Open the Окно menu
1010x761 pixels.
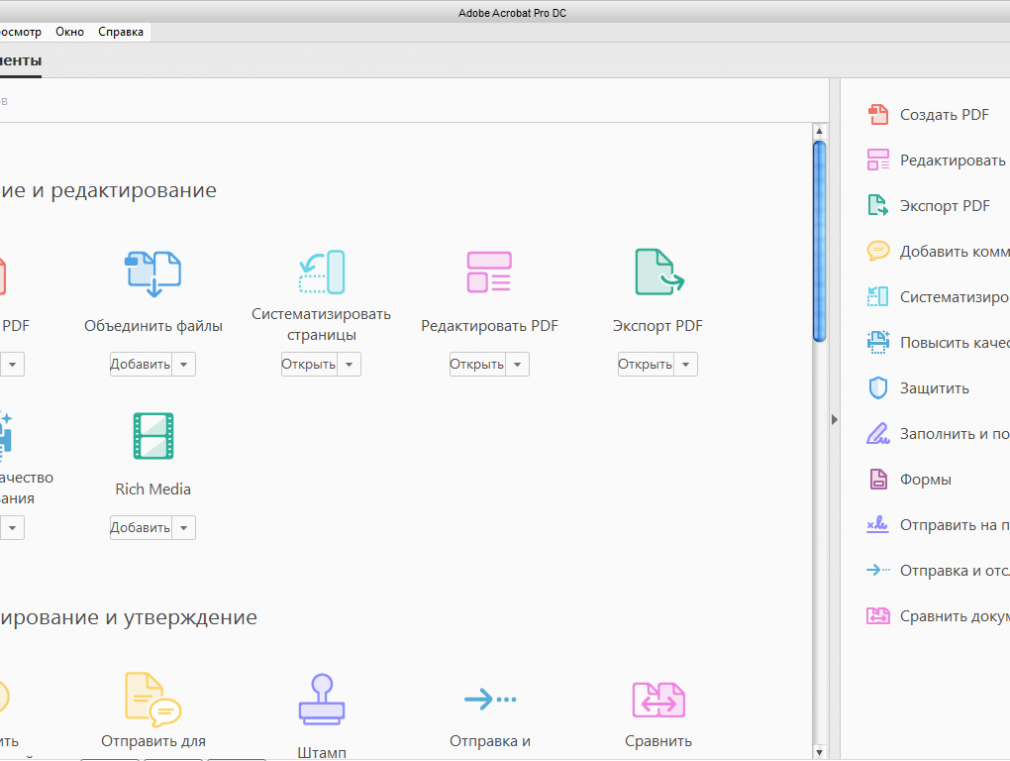coord(70,32)
